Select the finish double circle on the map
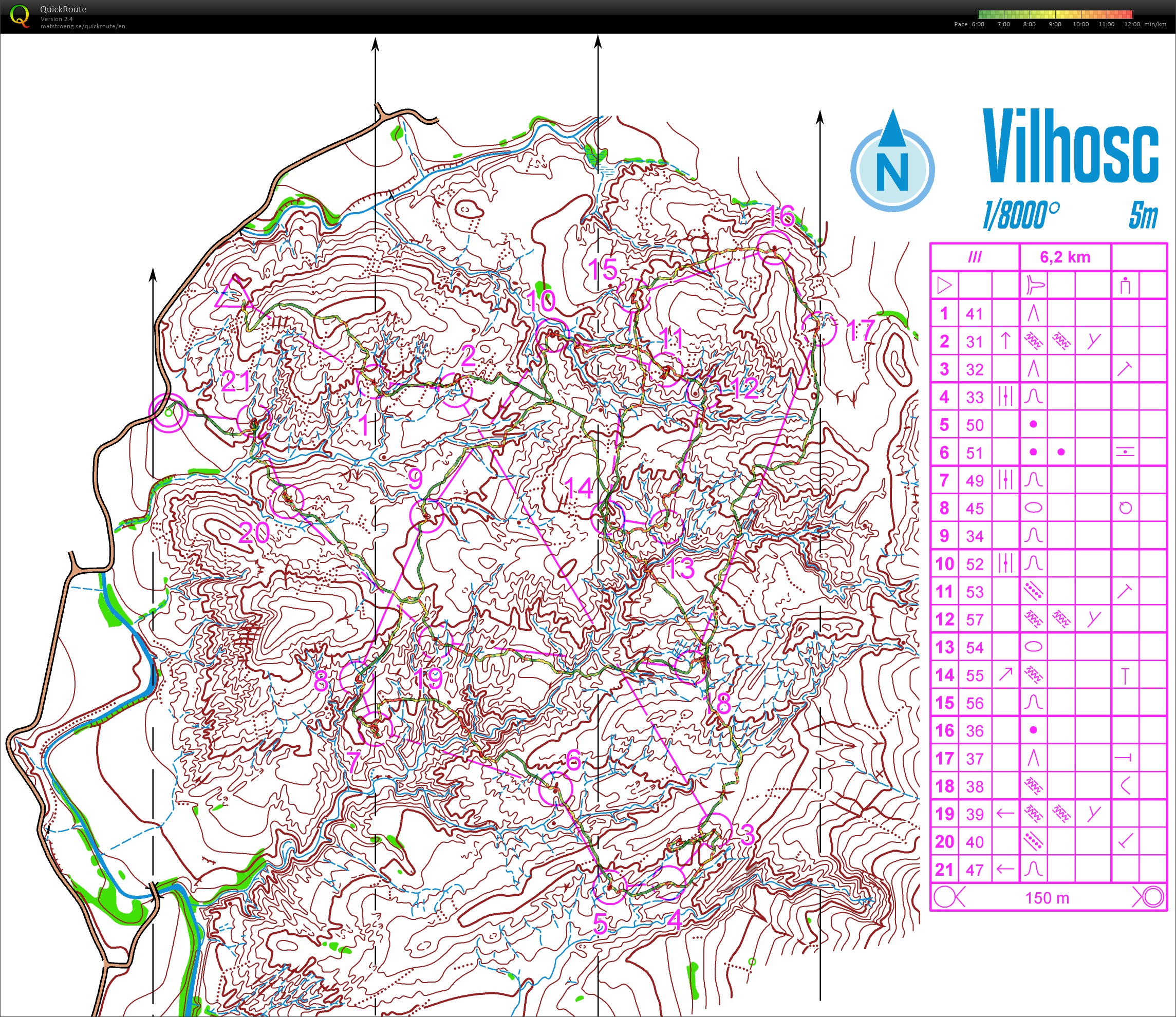 tap(168, 412)
